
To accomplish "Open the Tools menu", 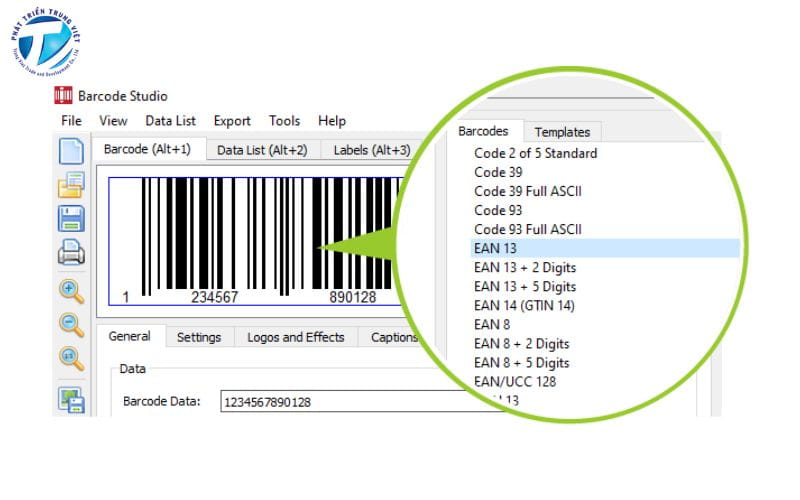I will point(284,121).
